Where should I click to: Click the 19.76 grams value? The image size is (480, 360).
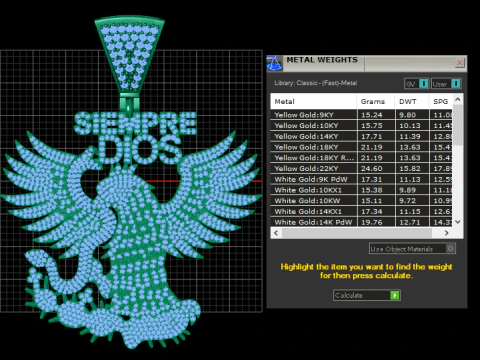(x=371, y=222)
